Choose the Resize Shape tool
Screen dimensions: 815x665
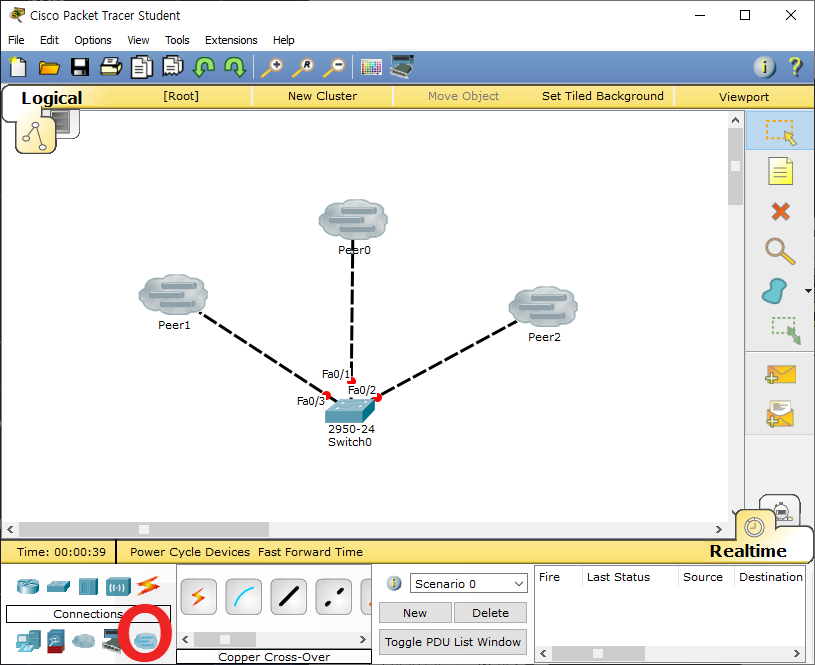786,331
